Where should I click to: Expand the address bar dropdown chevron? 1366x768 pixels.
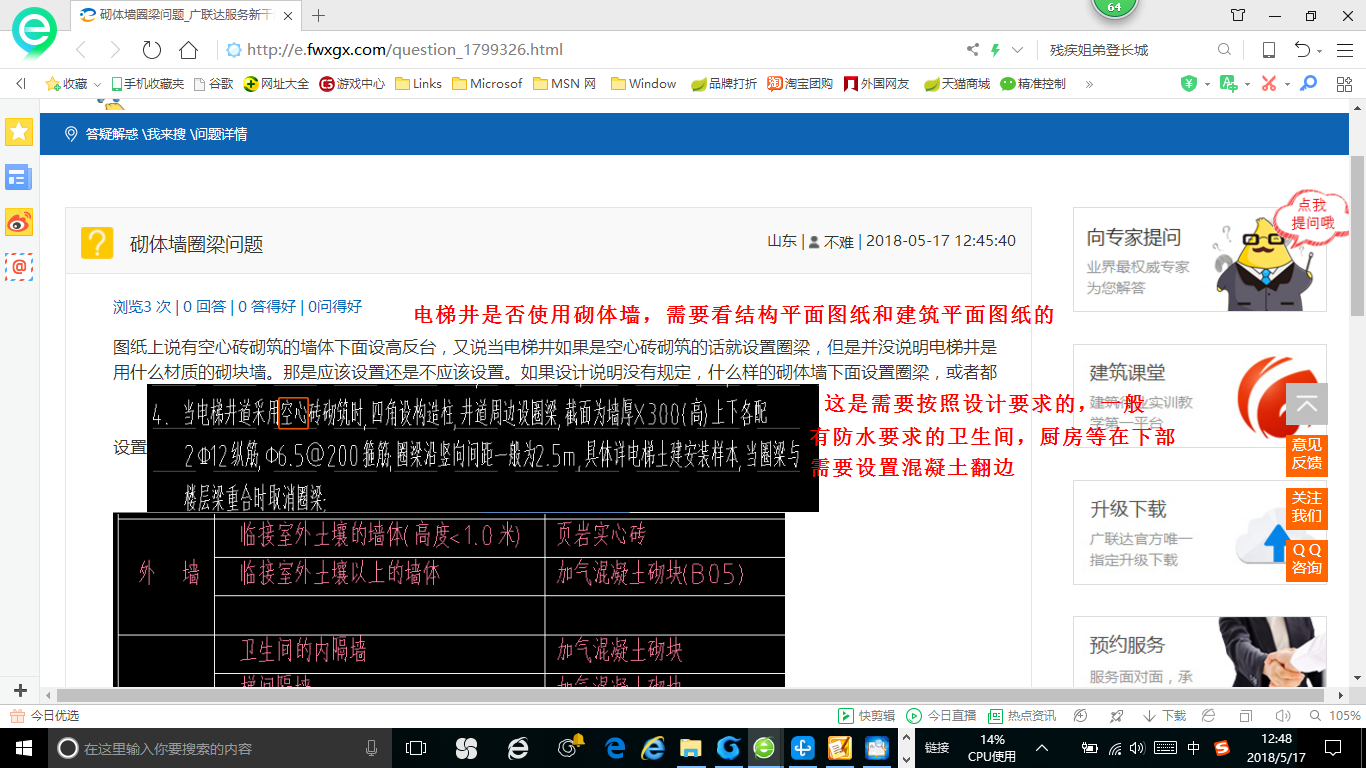1018,50
